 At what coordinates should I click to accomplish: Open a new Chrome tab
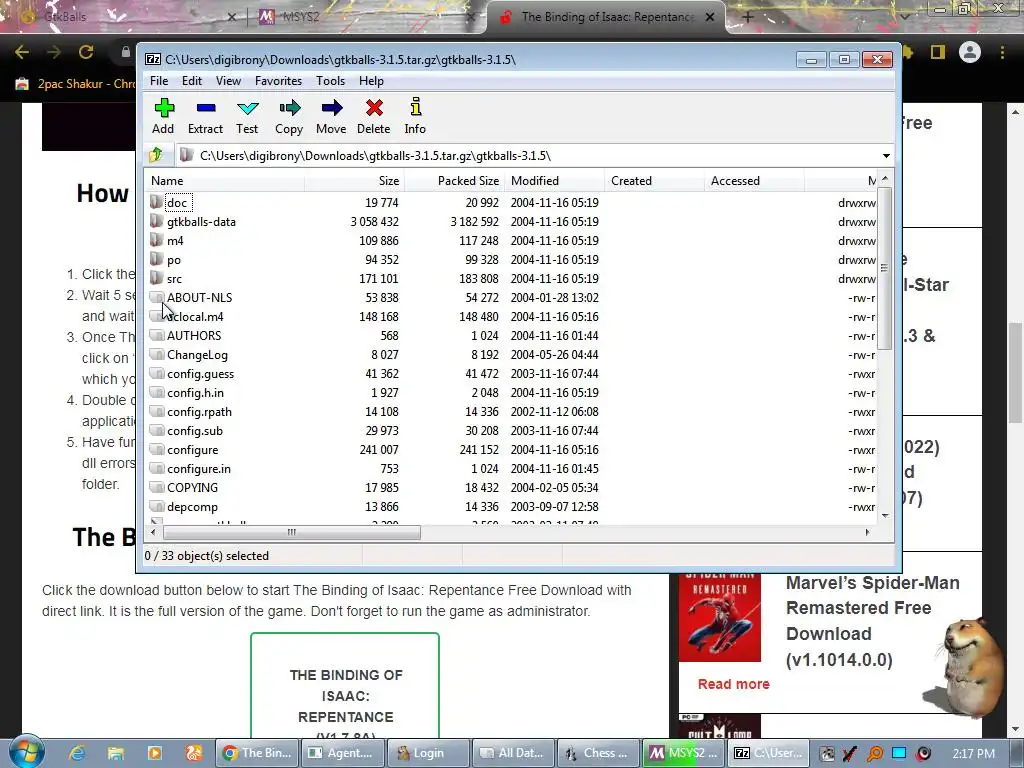pyautogui.click(x=748, y=17)
